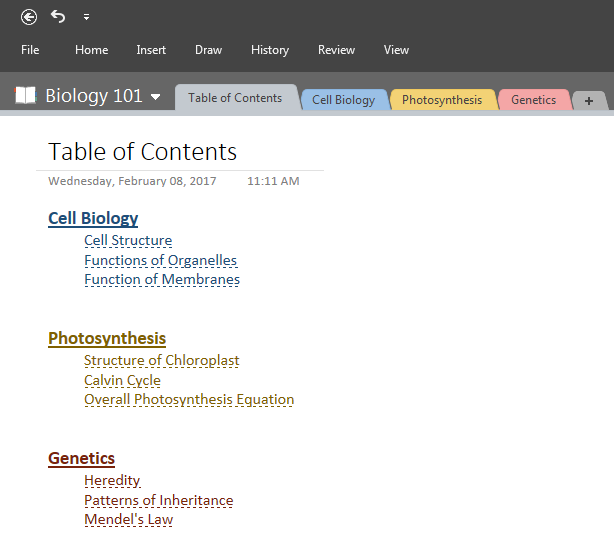Switch to the Photosynthesis section tab
Image resolution: width=614 pixels, height=544 pixels.
[x=442, y=100]
